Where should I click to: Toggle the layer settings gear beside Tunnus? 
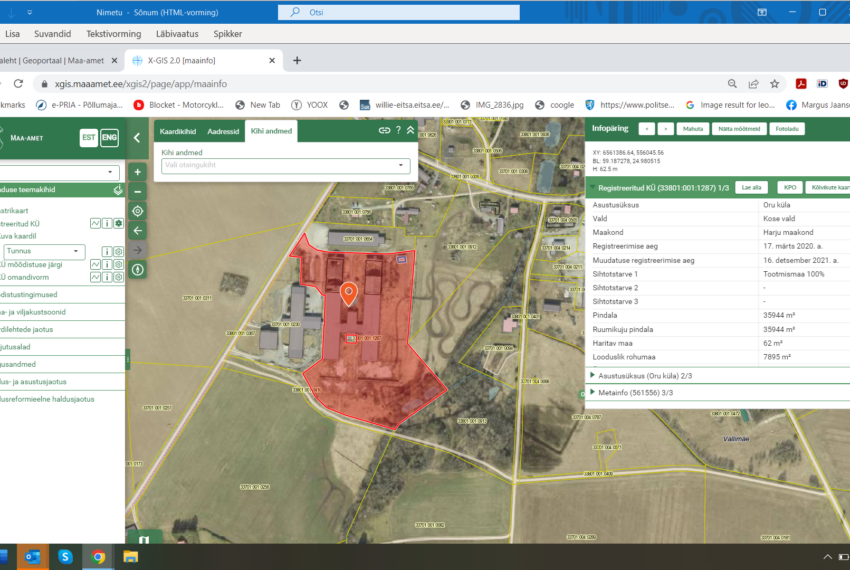[118, 251]
